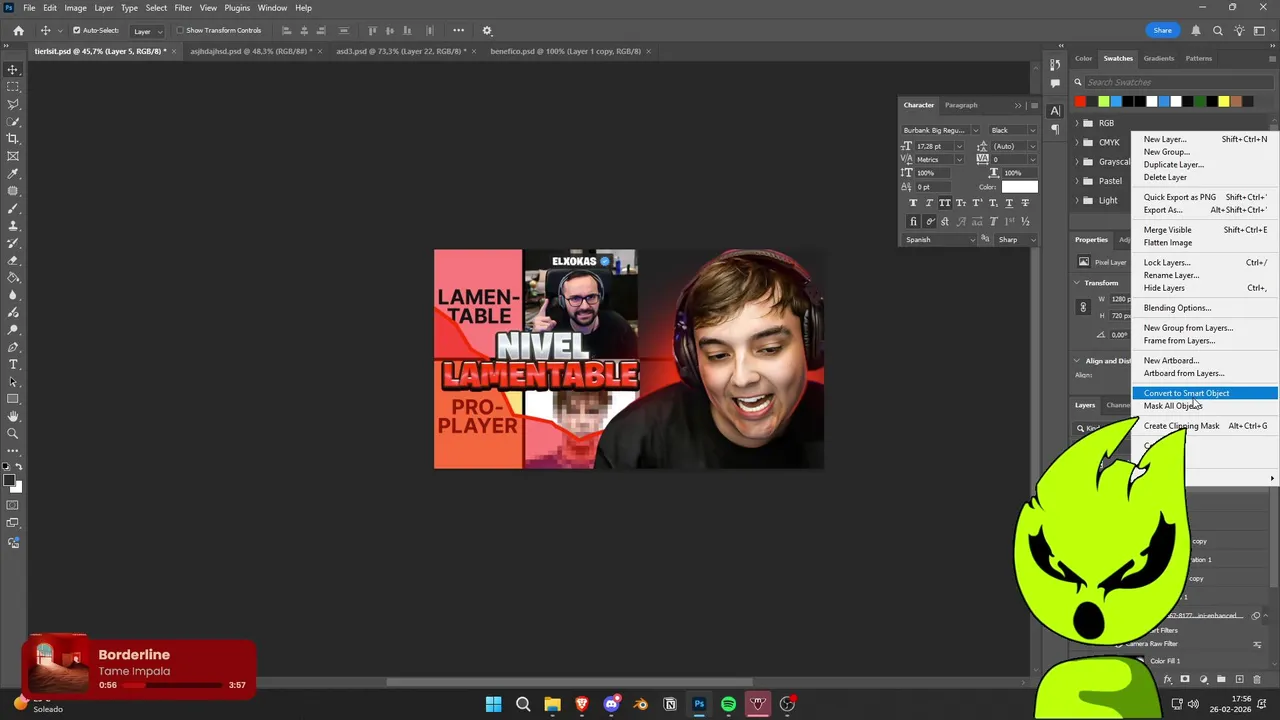Select the Pen tool
The image size is (1280, 720).
click(13, 347)
